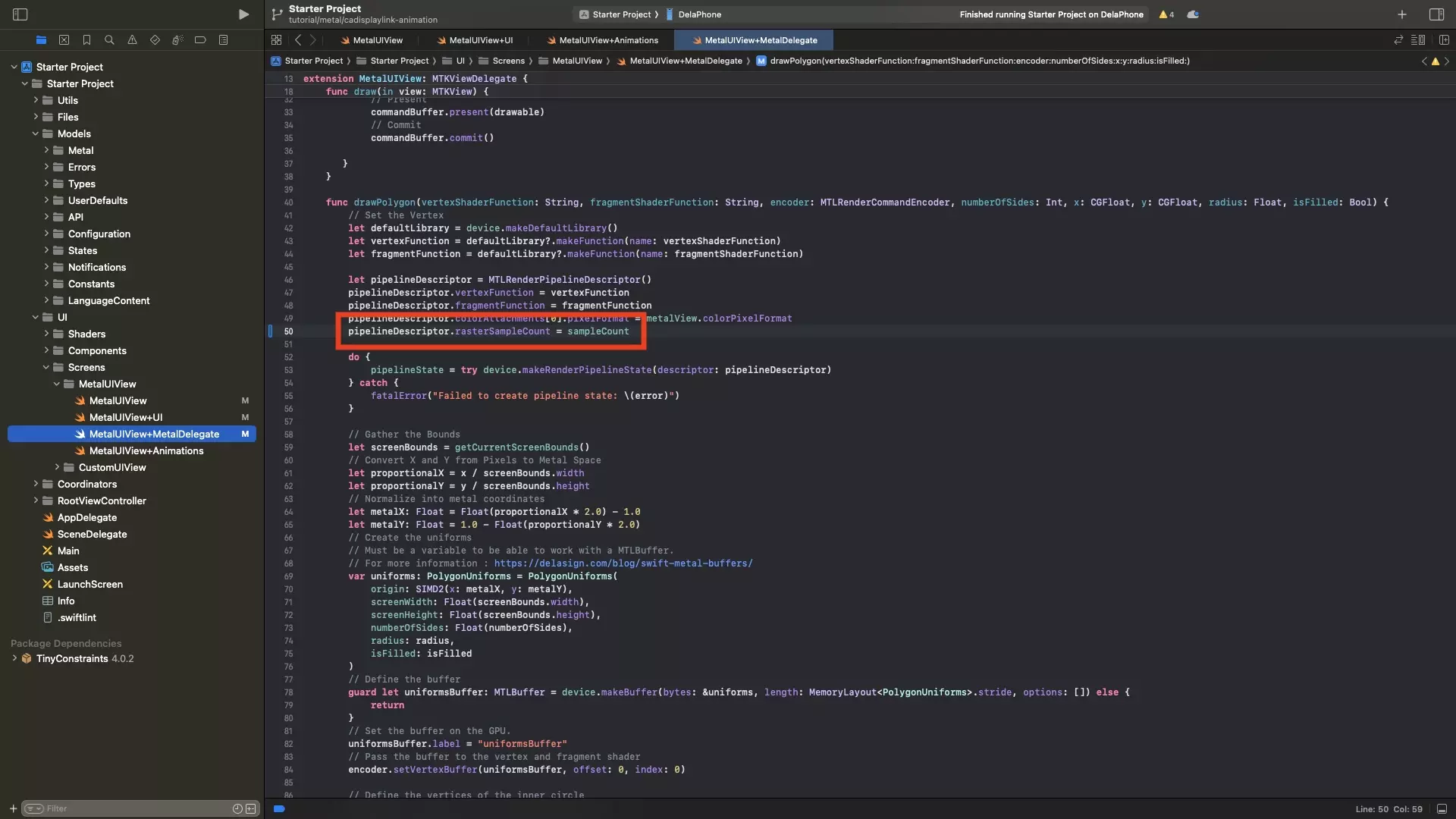Adjust editor options layout menu
The width and height of the screenshot is (1456, 819).
tap(1418, 40)
